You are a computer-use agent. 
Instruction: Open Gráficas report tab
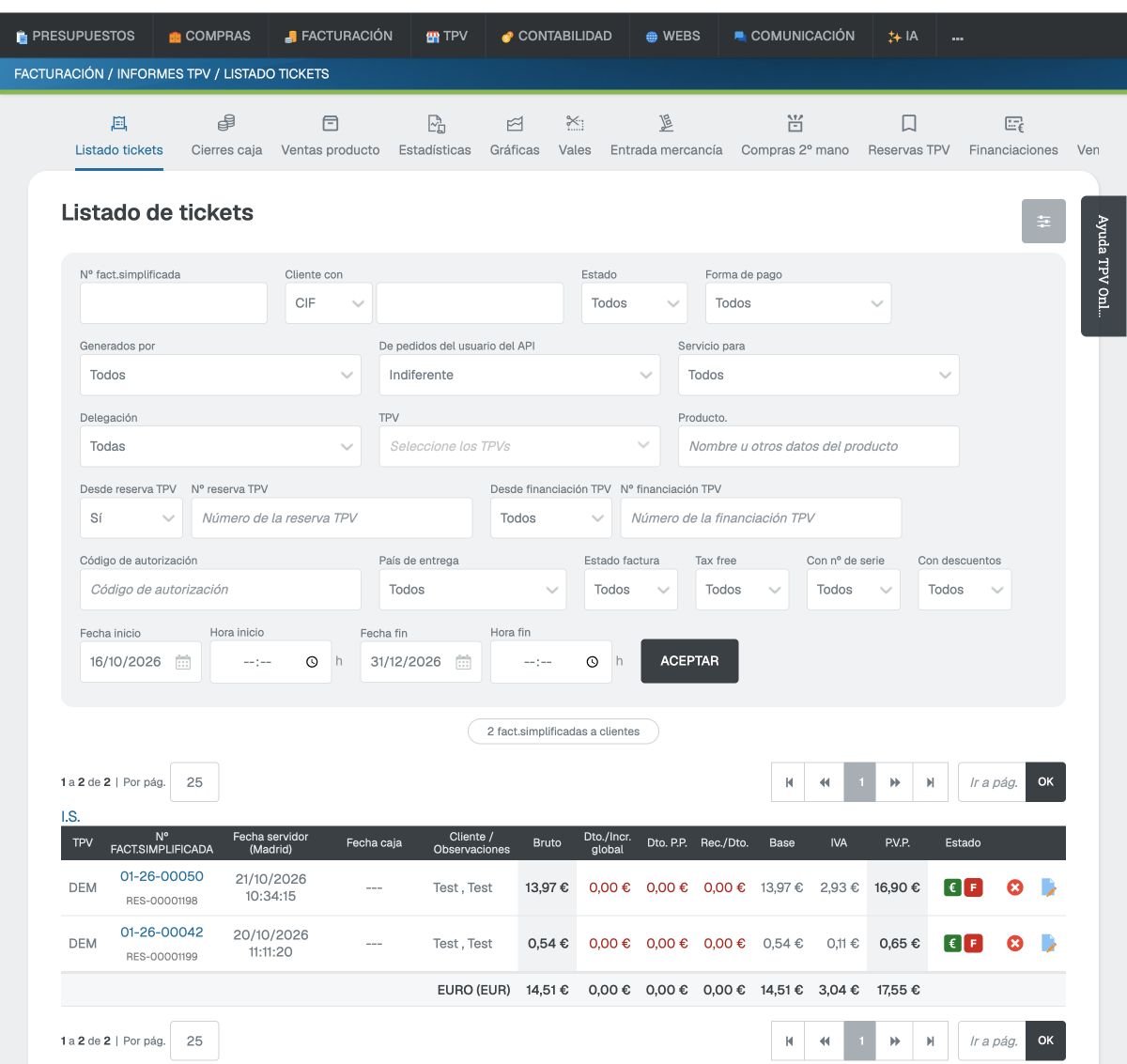point(515,136)
